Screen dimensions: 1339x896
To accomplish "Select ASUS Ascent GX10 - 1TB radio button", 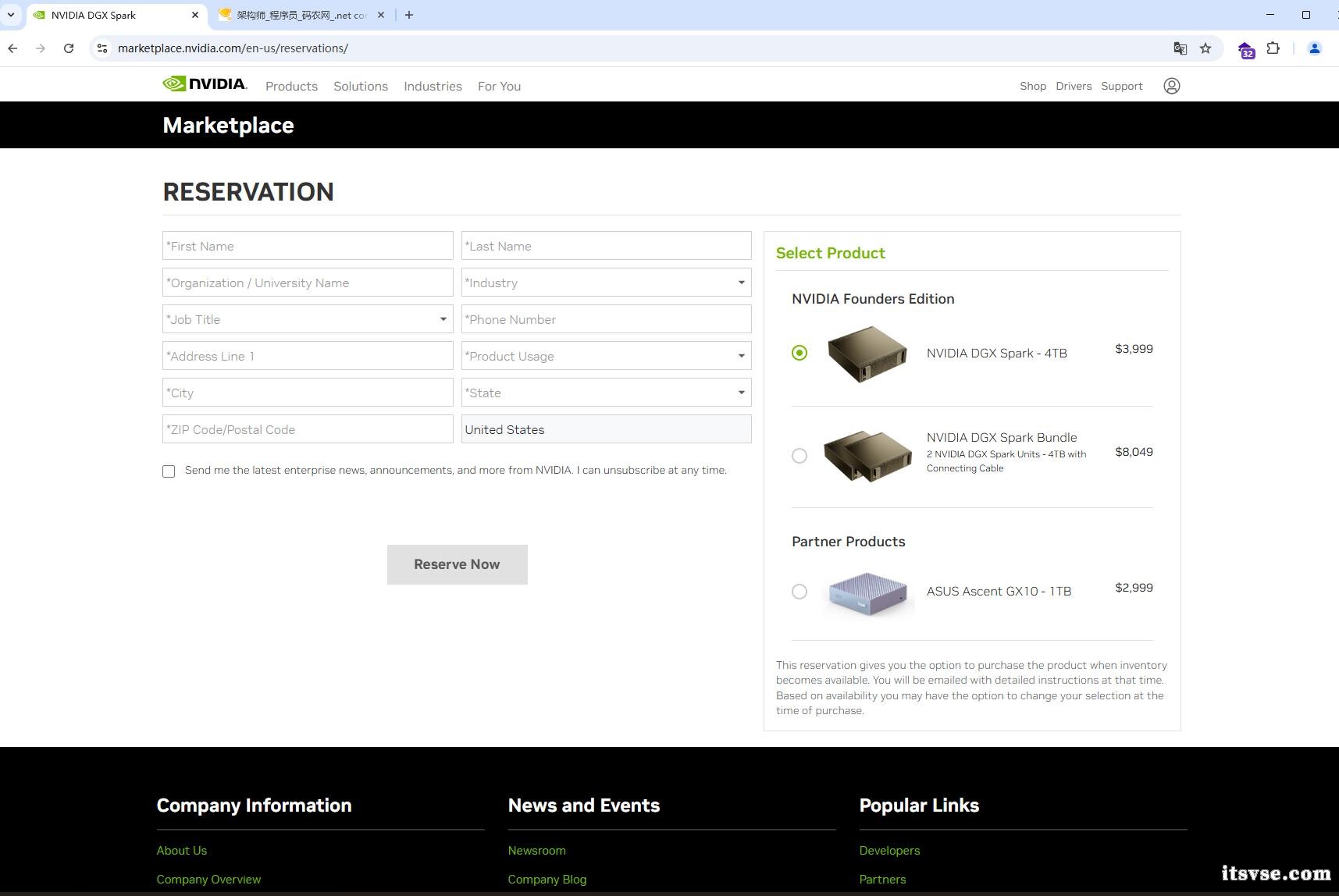I will 799,592.
